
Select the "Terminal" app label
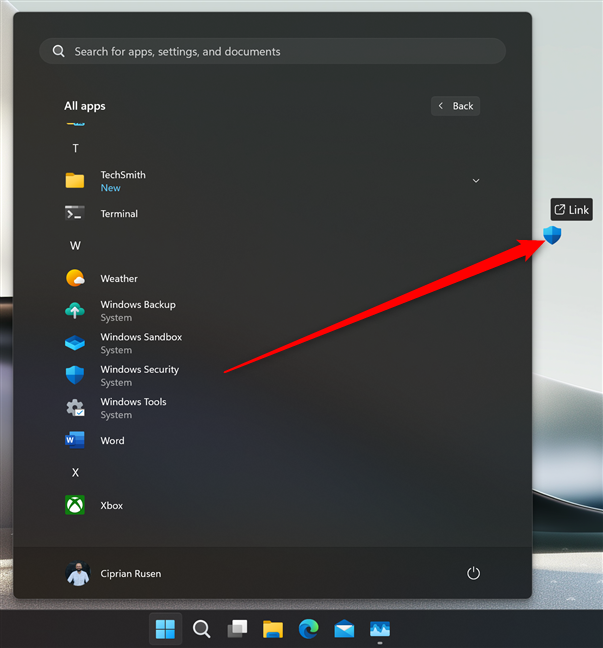(119, 214)
